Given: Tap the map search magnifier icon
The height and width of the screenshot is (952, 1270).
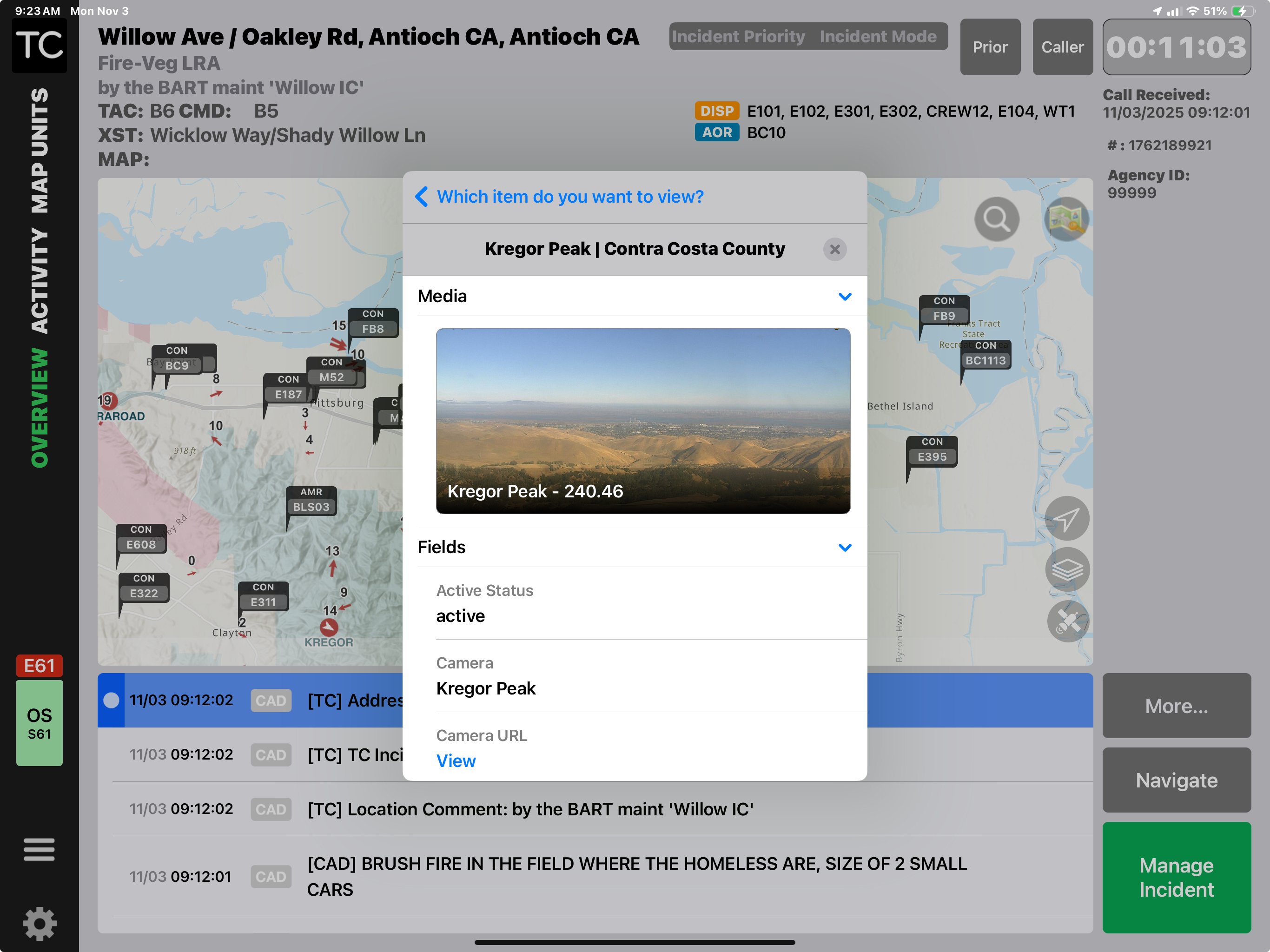Looking at the screenshot, I should click(x=996, y=219).
